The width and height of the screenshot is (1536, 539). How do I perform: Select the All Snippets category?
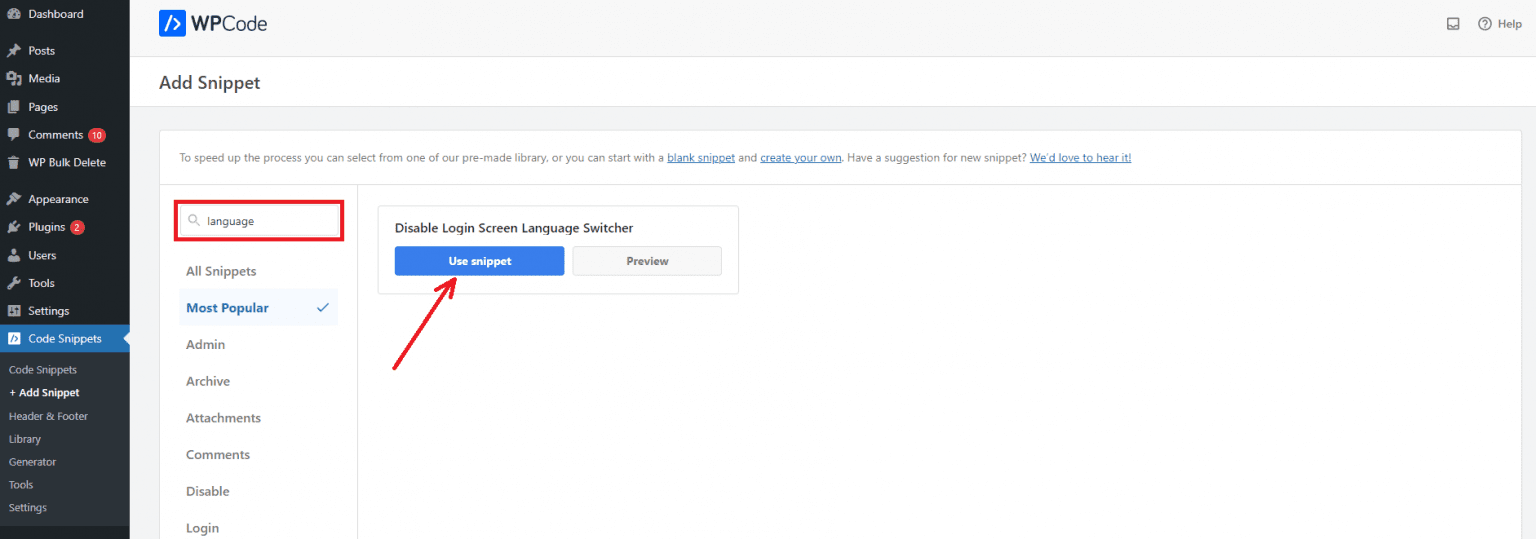(x=221, y=271)
